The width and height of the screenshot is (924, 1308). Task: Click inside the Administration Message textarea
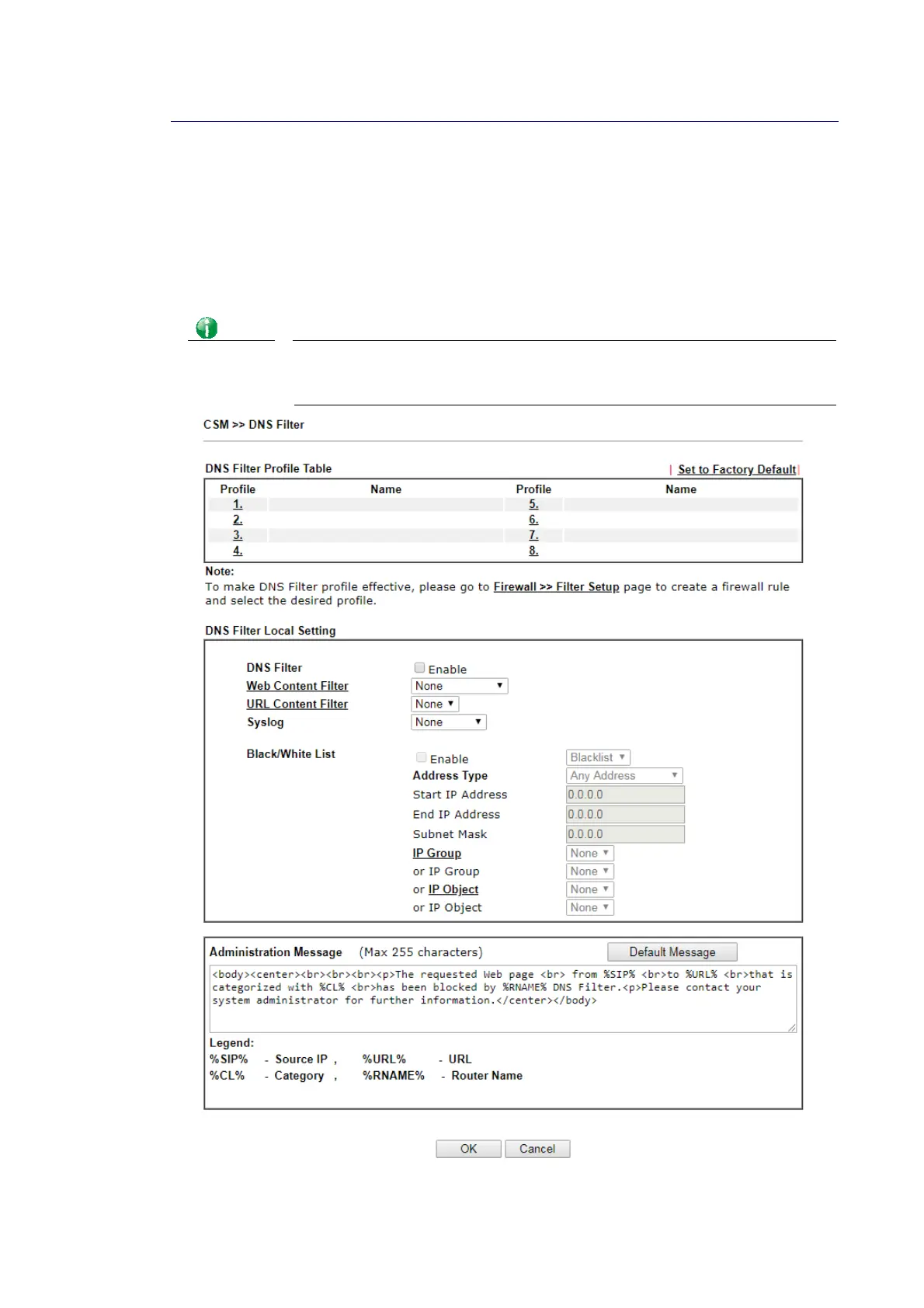(x=502, y=999)
